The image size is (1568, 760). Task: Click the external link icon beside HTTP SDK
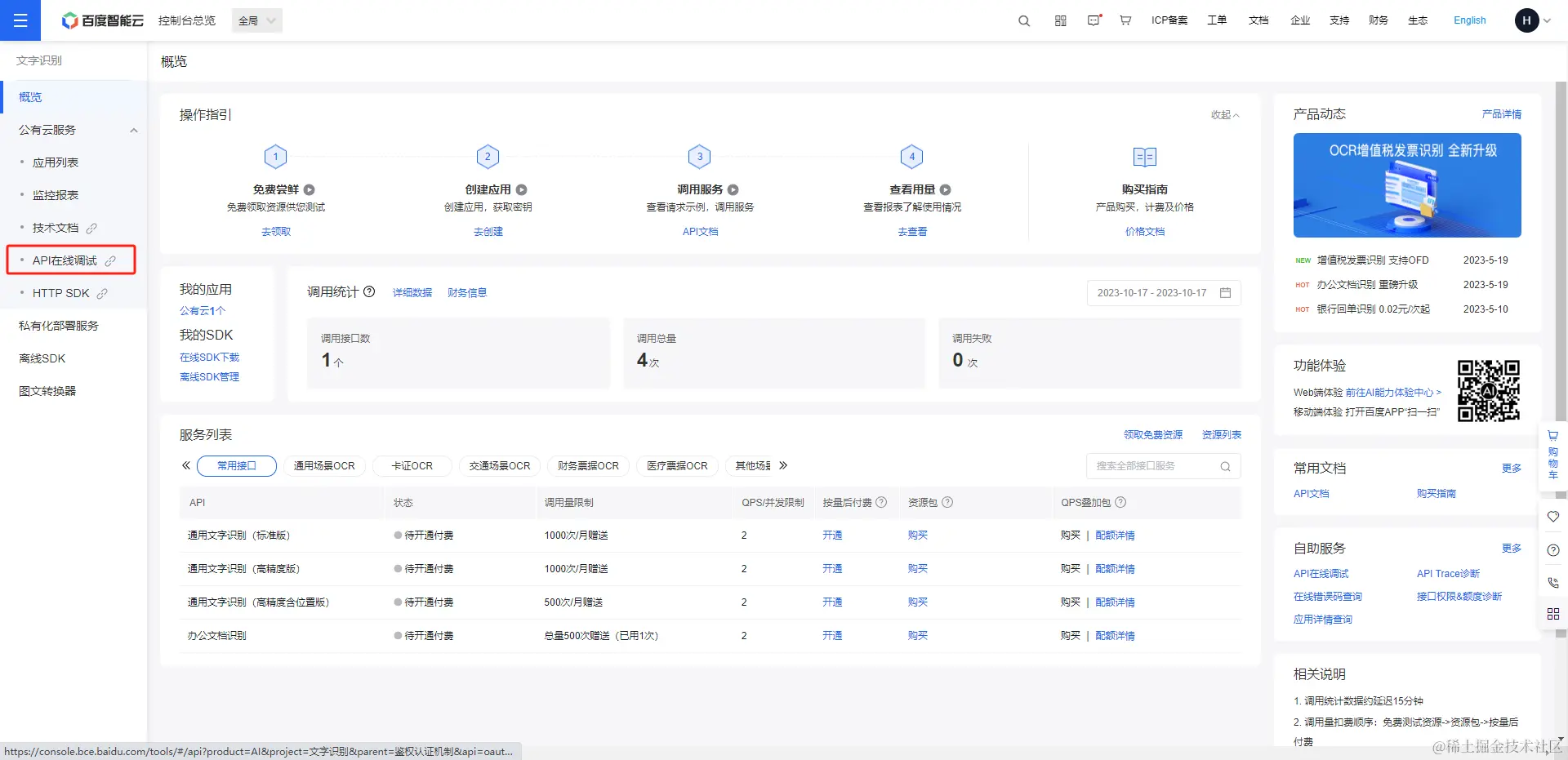pos(102,293)
